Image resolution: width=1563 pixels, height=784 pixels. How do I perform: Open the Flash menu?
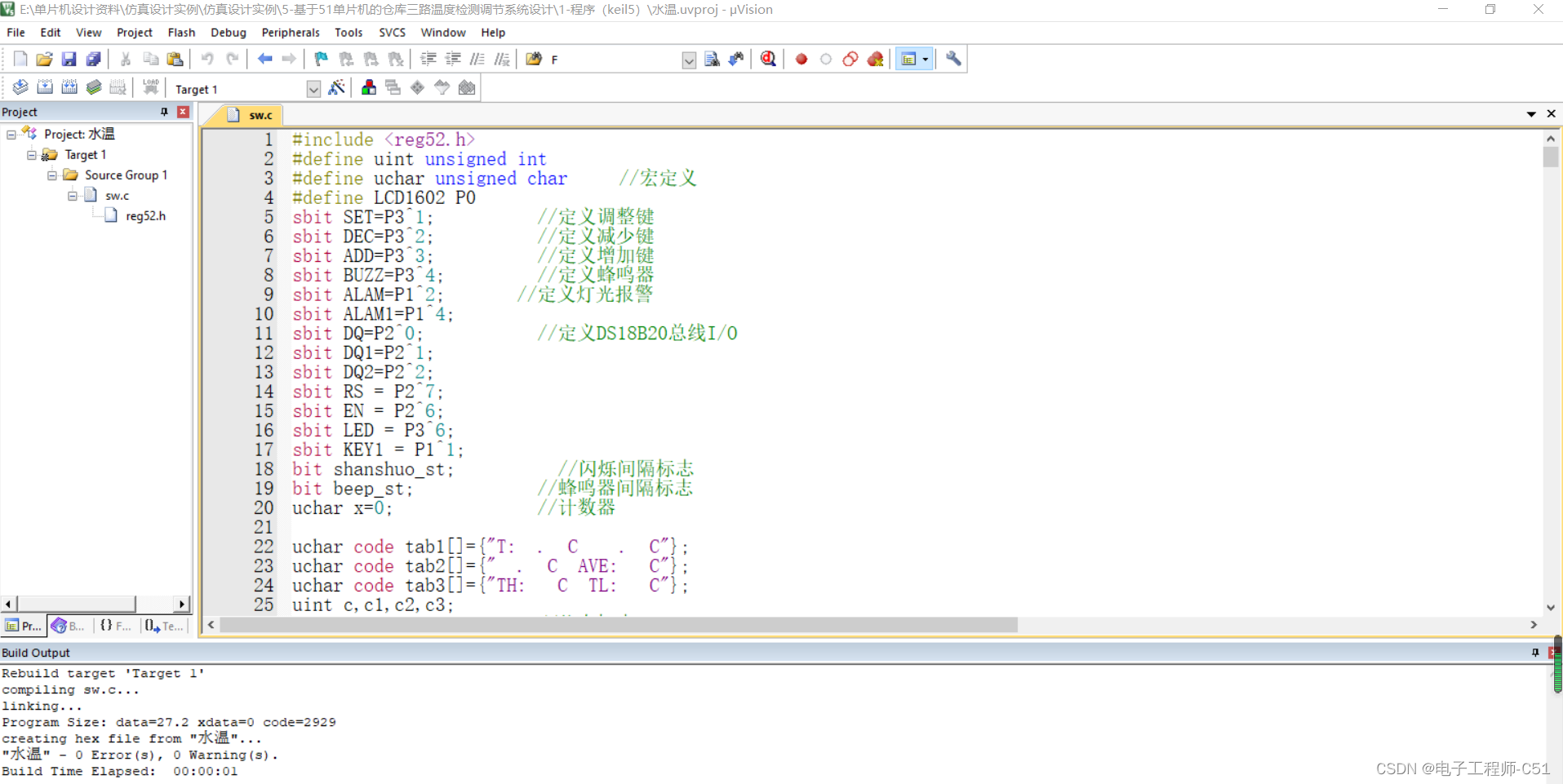click(x=181, y=33)
